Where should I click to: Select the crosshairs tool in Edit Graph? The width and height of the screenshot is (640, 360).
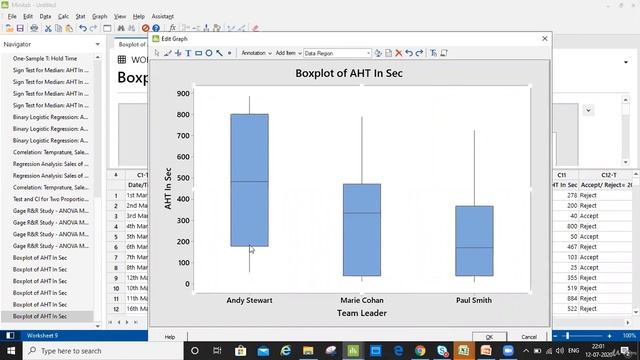click(178, 53)
